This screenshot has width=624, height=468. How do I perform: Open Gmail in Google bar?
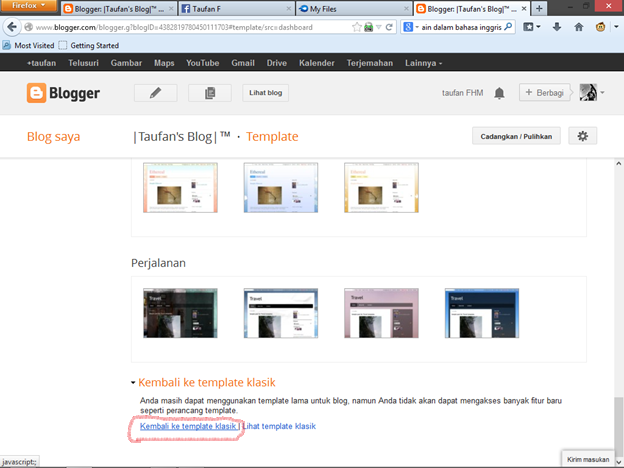coord(243,63)
